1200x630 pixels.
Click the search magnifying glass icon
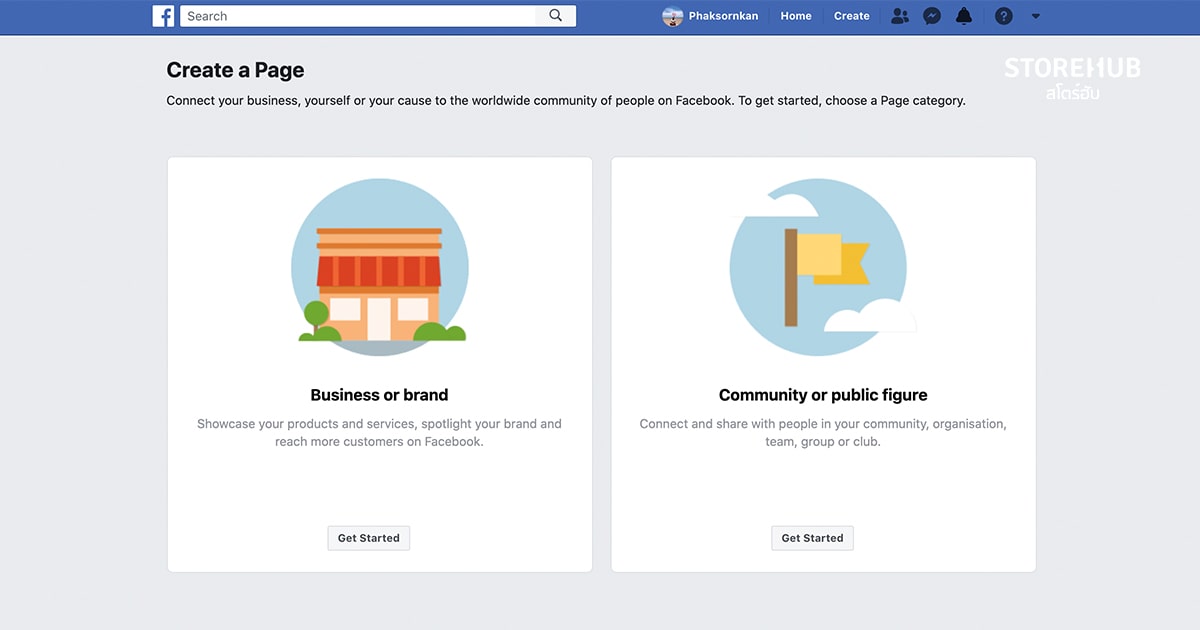556,15
